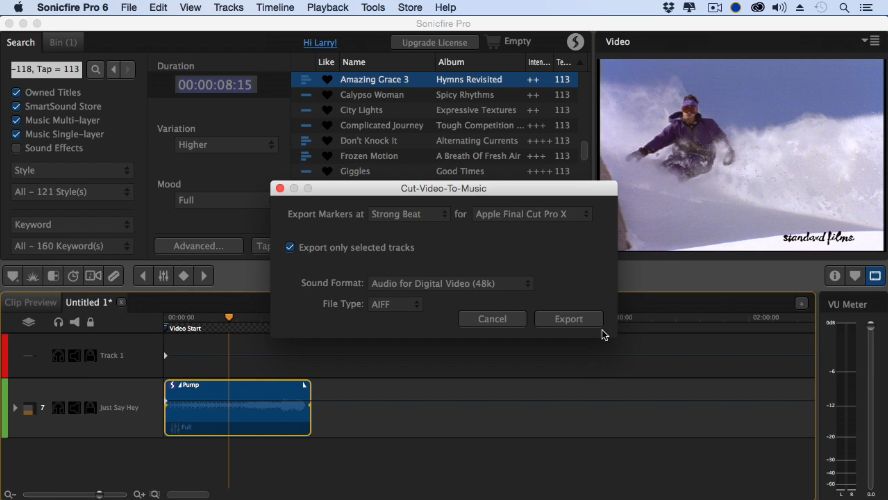Open the AIFF file type dropdown
The height and width of the screenshot is (500, 888).
(x=395, y=304)
